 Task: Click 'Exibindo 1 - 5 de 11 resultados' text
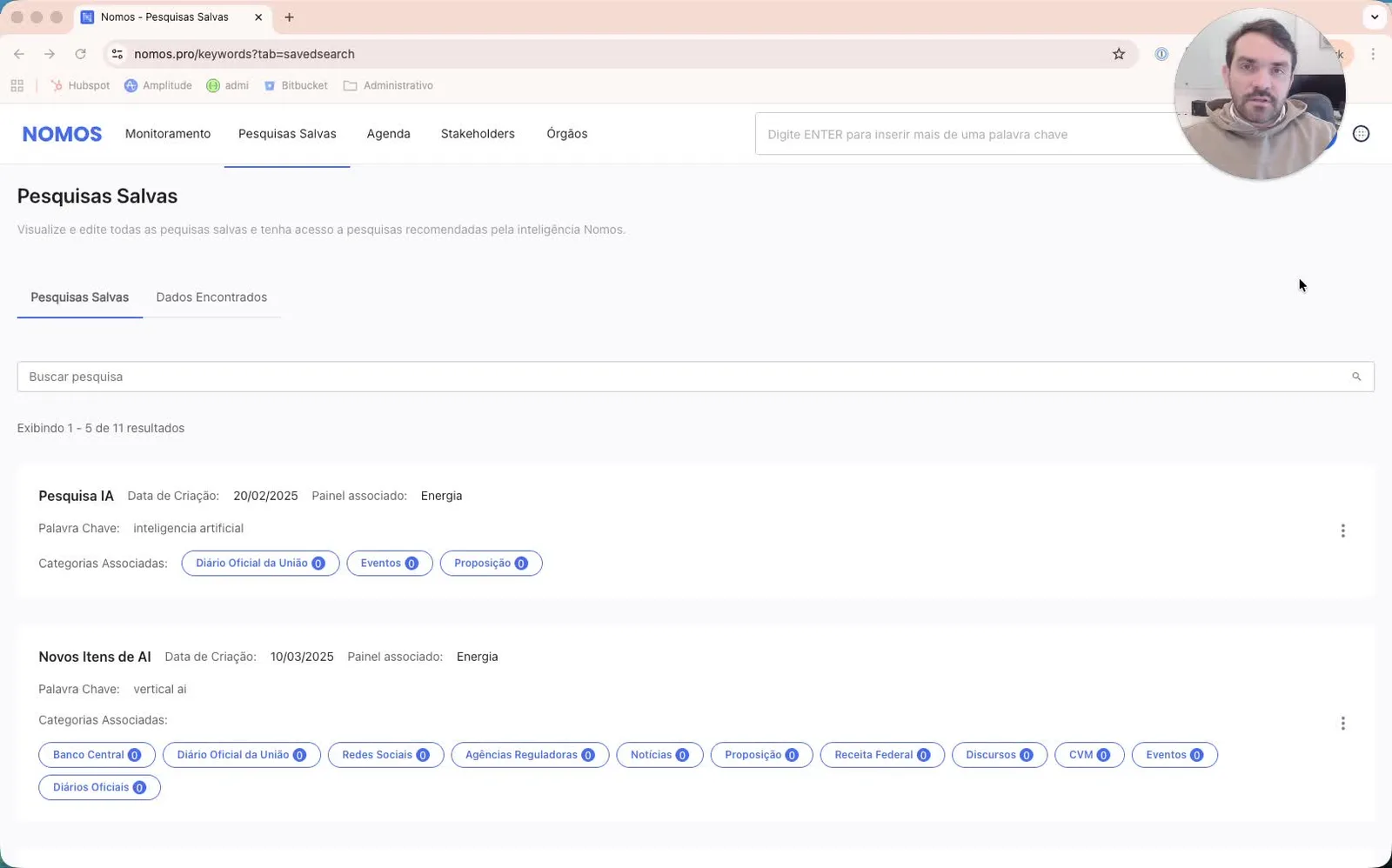point(101,428)
